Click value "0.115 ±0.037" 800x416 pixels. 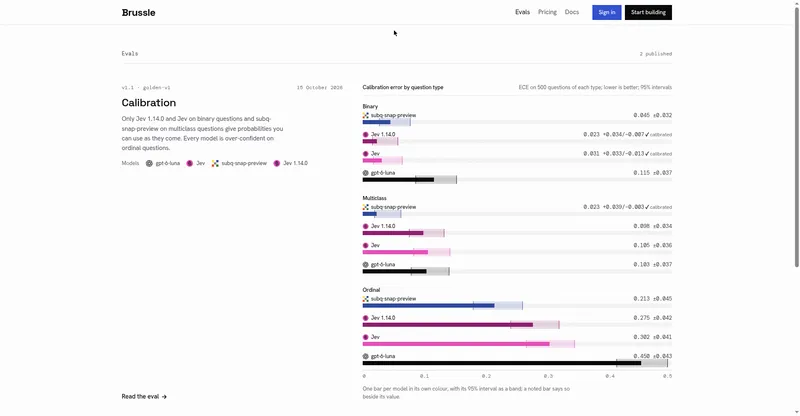pyautogui.click(x=653, y=173)
